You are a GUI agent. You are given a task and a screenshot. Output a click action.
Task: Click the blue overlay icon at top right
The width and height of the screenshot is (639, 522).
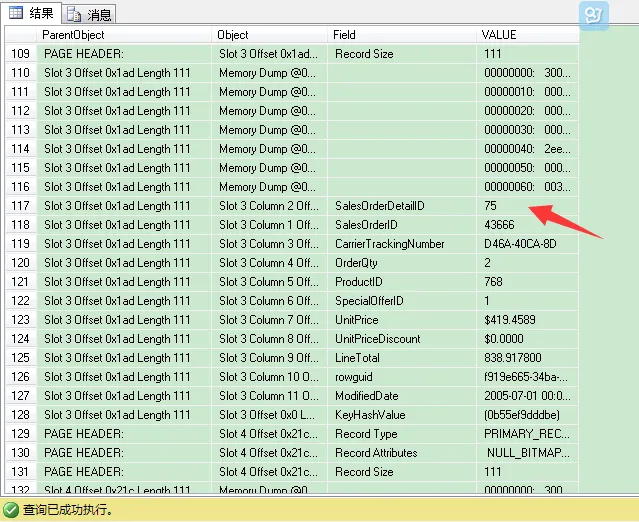coord(593,15)
